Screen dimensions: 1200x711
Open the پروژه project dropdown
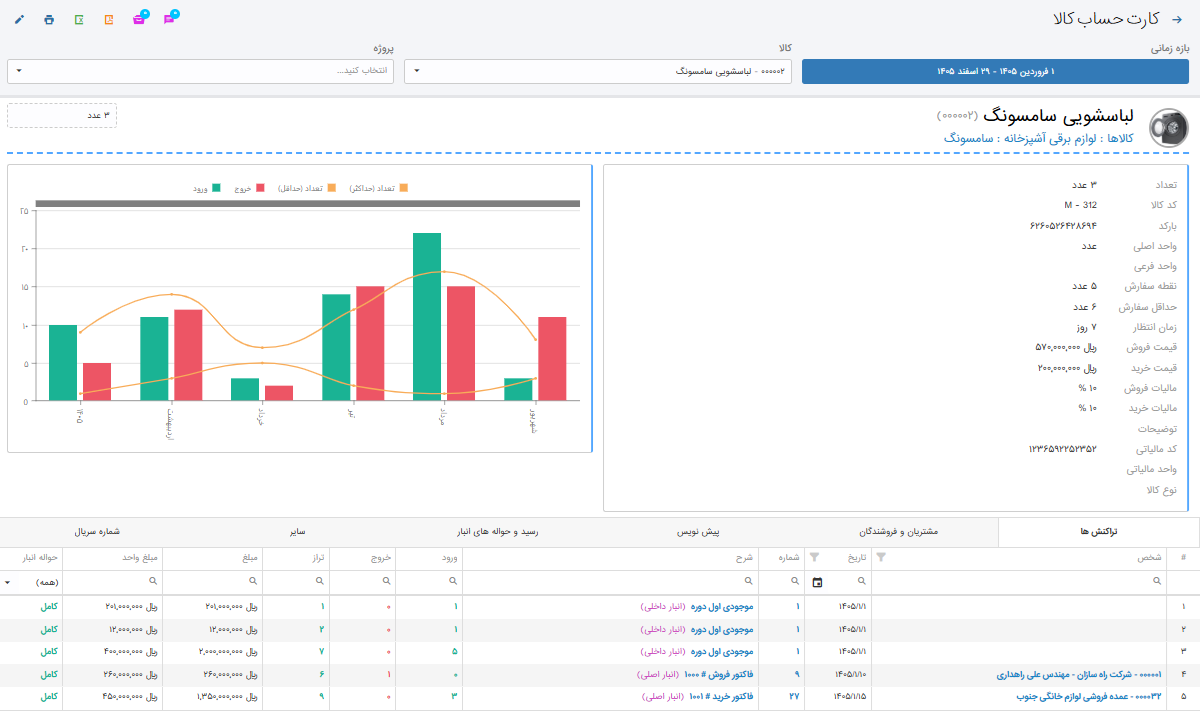[200, 71]
